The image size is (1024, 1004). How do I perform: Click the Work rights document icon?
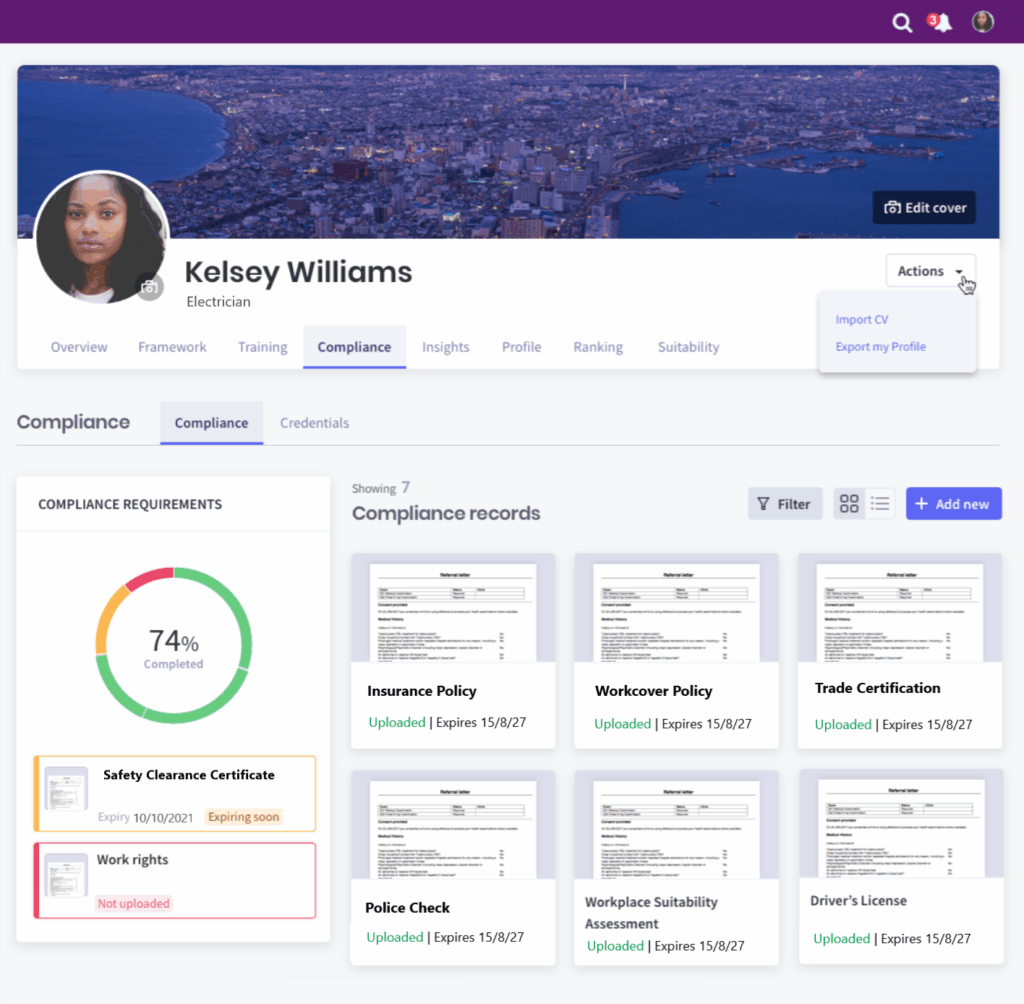point(66,875)
